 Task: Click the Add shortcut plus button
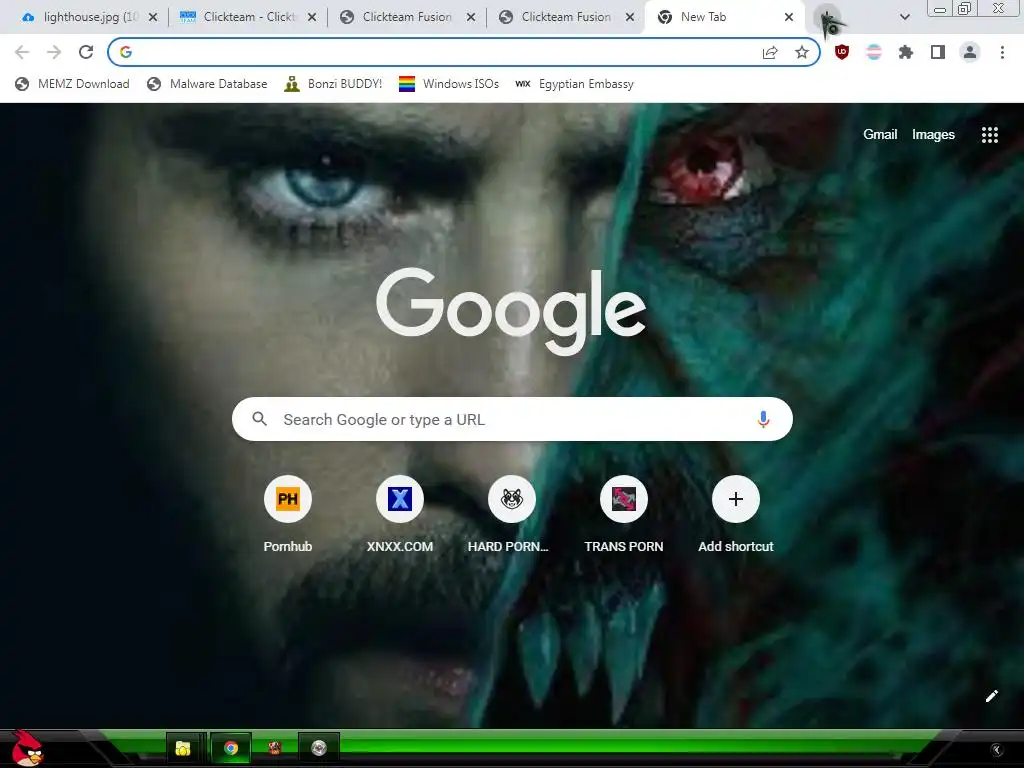(x=735, y=499)
